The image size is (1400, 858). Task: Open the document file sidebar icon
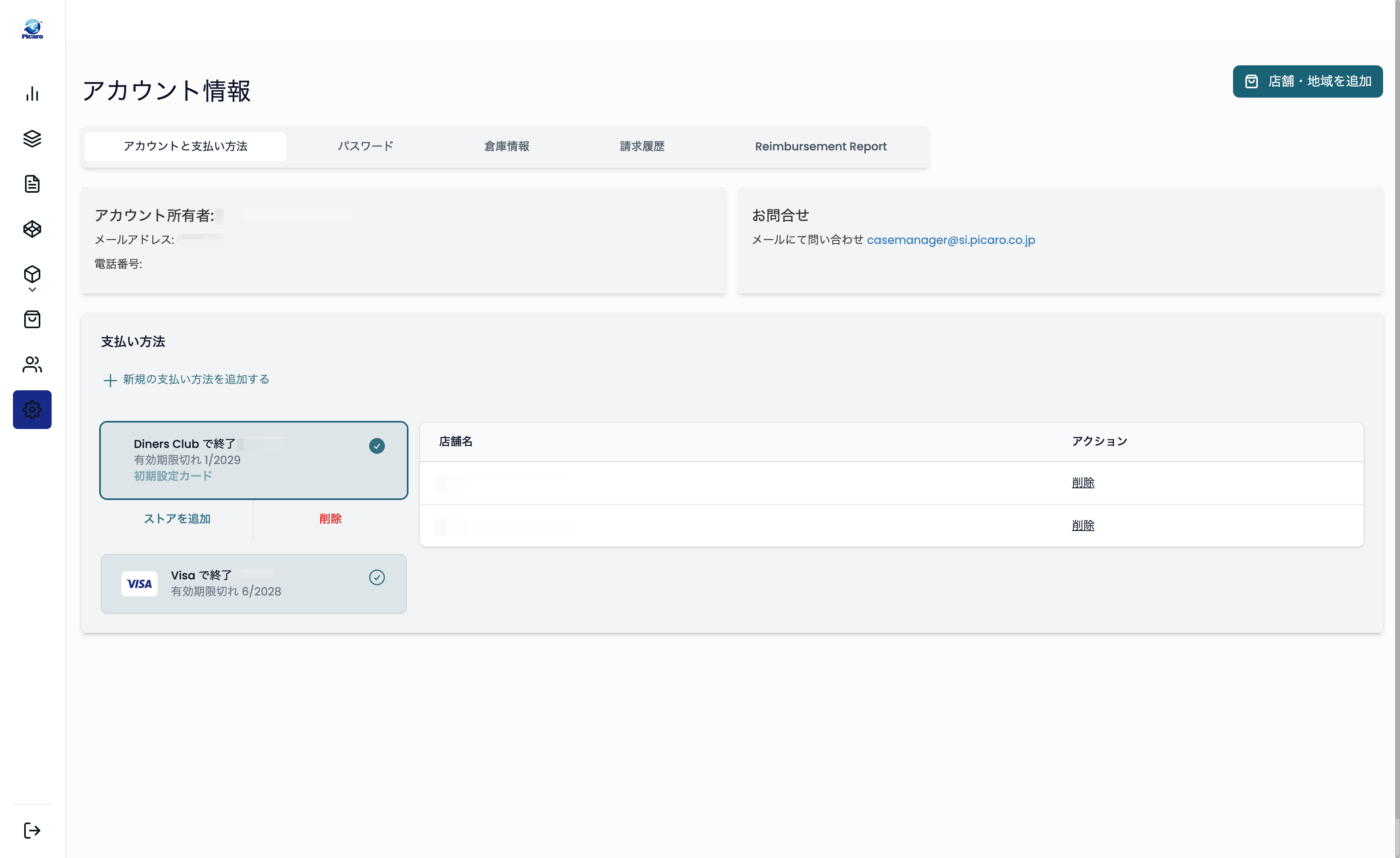pos(32,184)
